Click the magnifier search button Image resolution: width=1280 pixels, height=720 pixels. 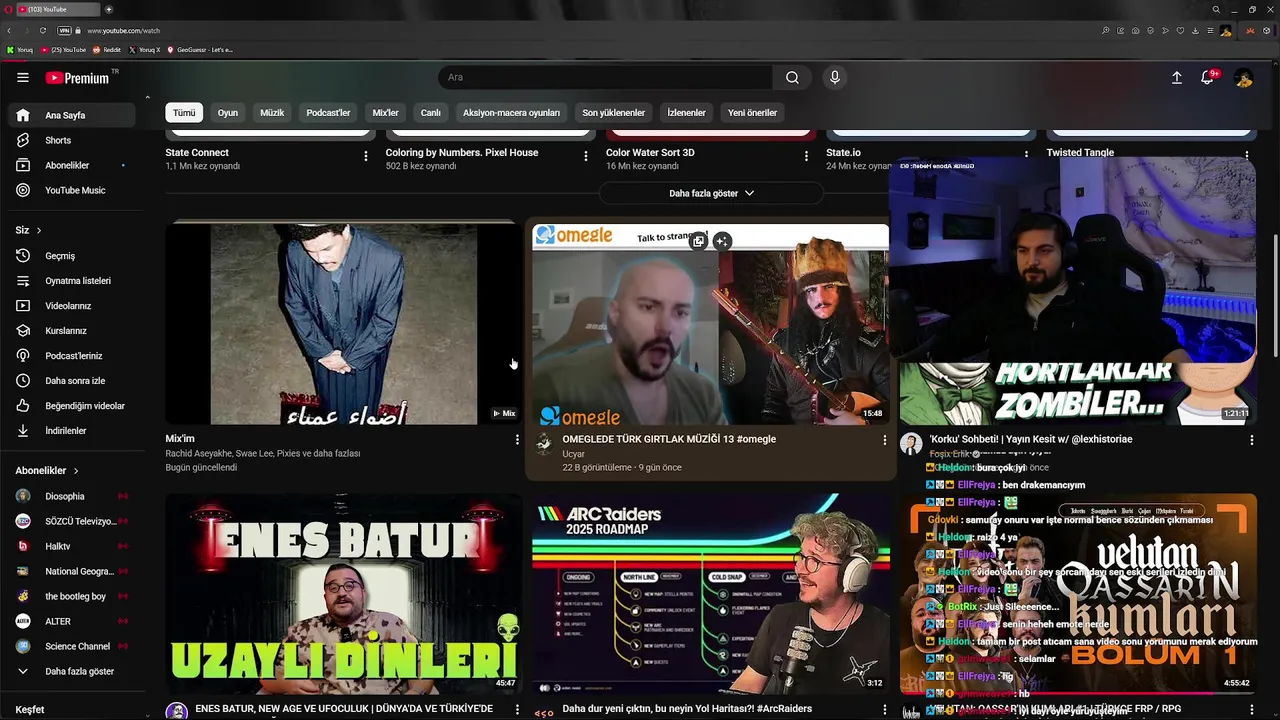point(792,77)
